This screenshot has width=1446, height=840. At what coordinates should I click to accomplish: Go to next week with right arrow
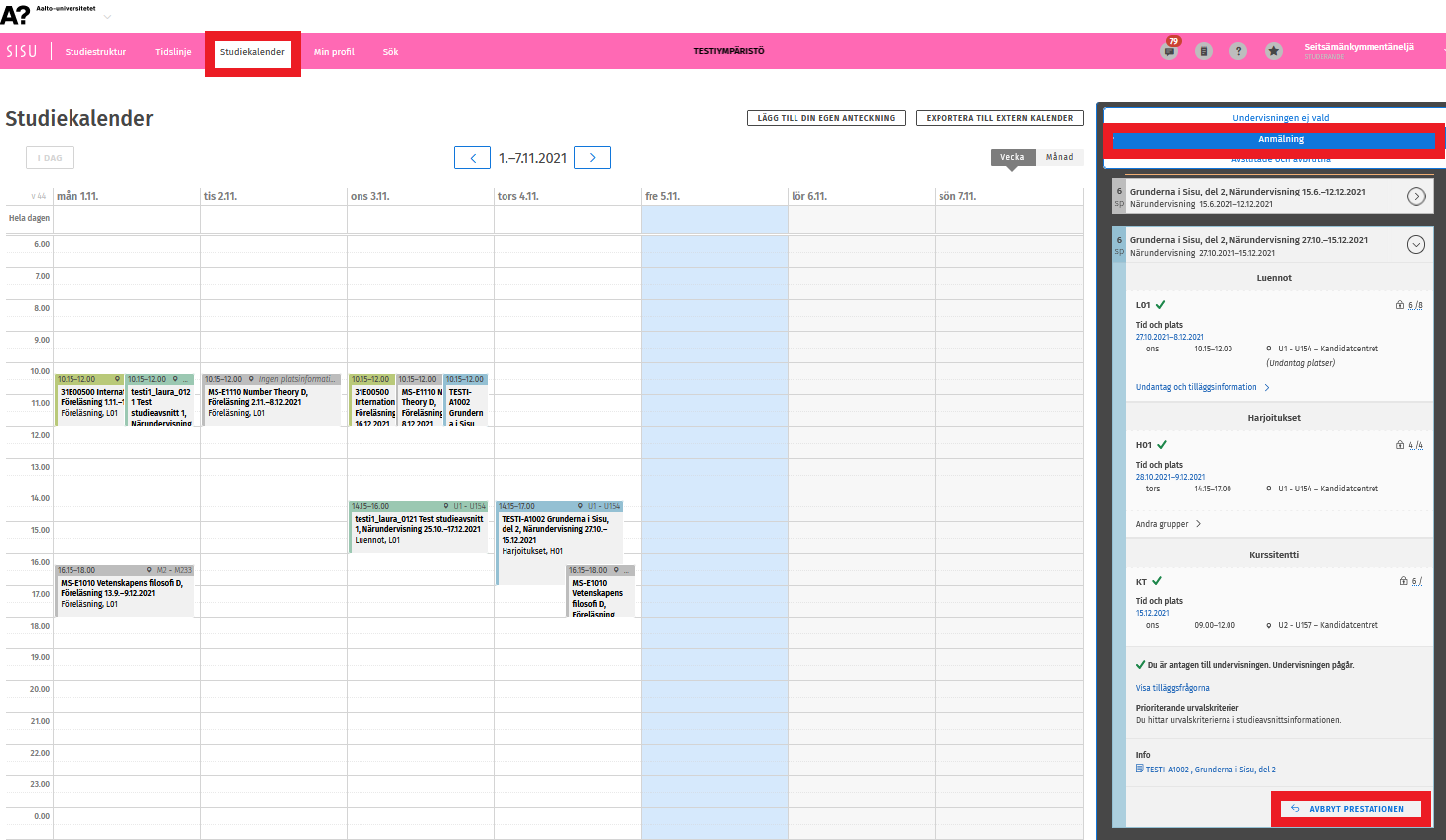[x=592, y=158]
